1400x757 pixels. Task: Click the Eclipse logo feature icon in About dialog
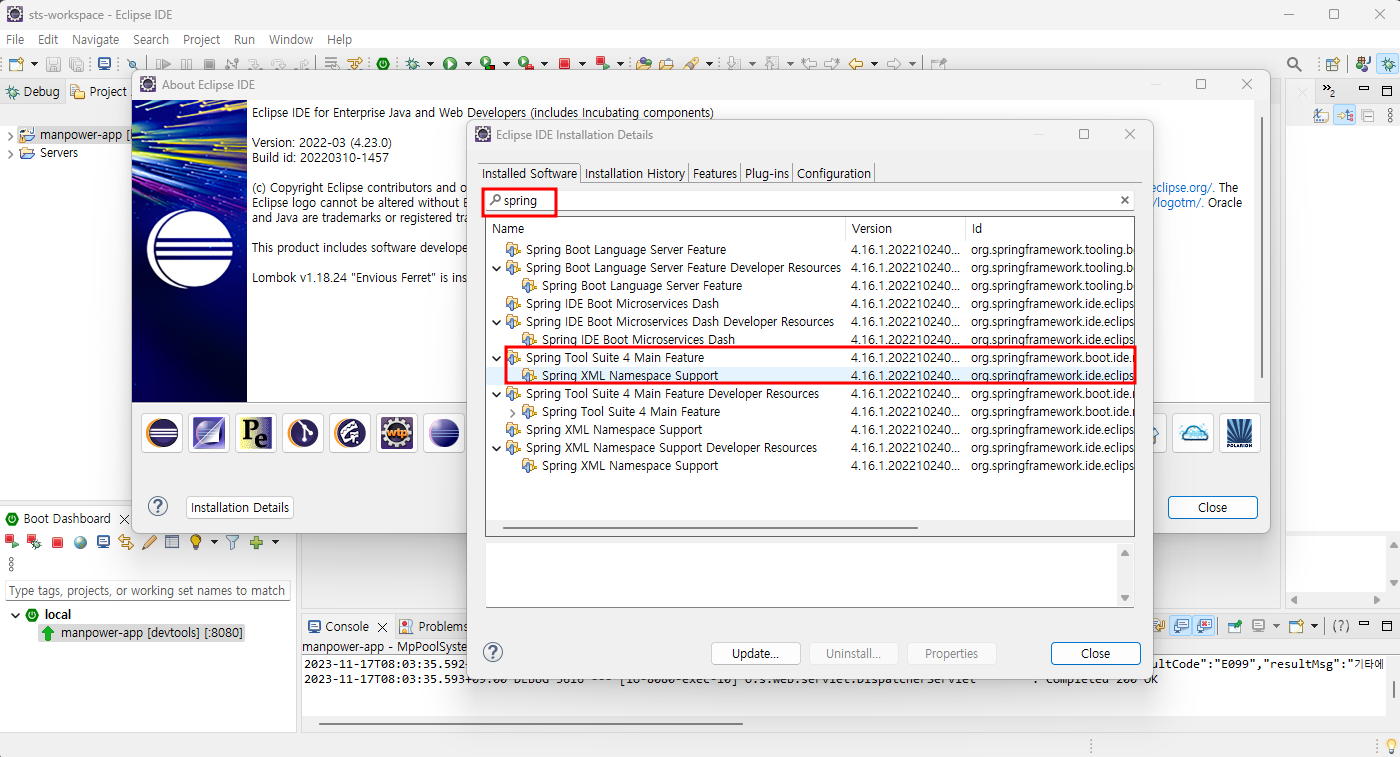coord(162,433)
